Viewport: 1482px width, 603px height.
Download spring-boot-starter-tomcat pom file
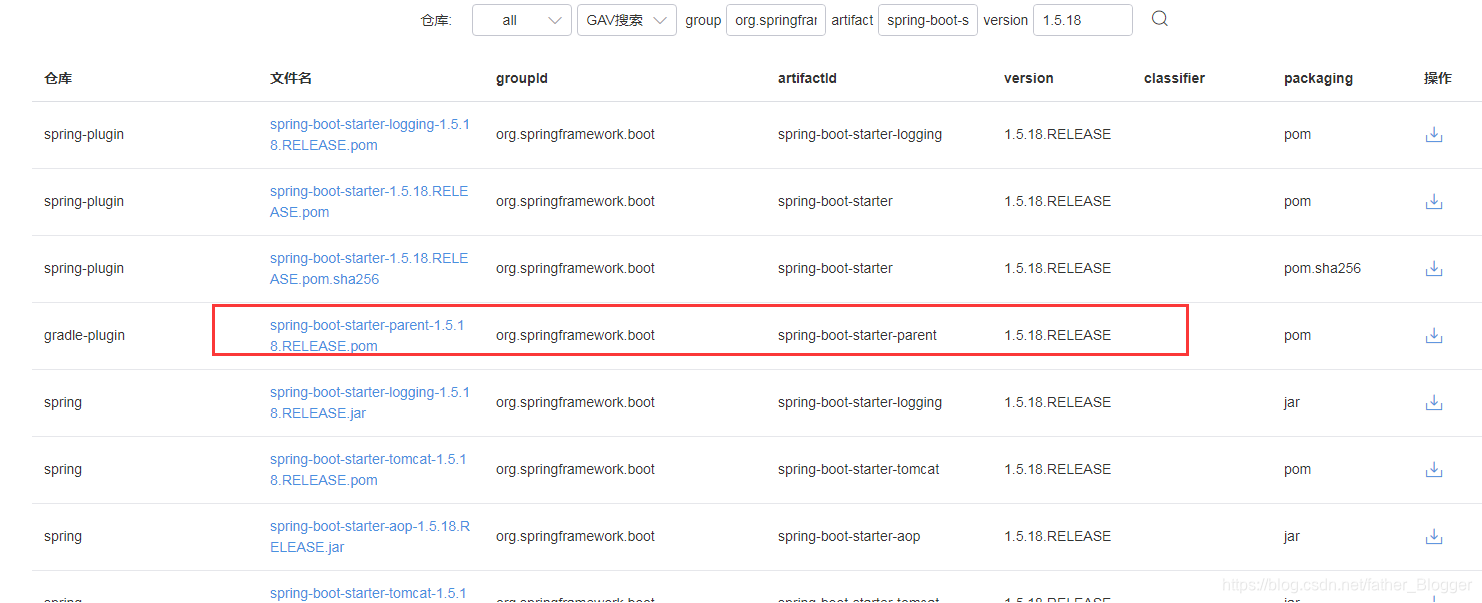pyautogui.click(x=1433, y=469)
